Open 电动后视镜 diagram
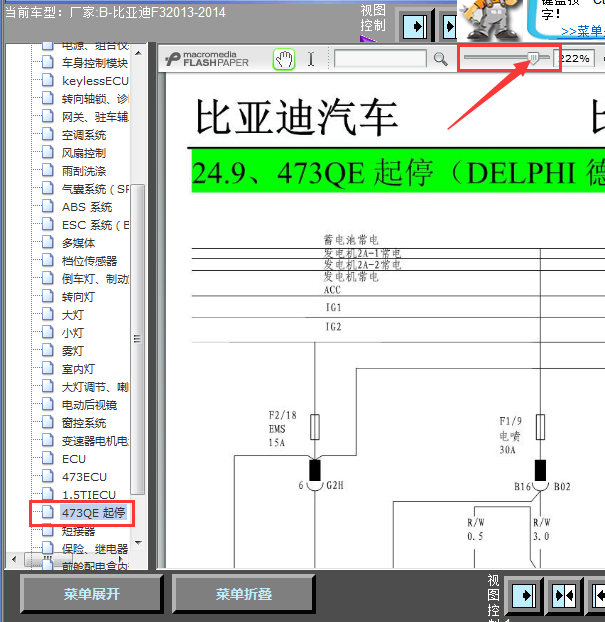Image resolution: width=605 pixels, height=622 pixels. tap(89, 405)
